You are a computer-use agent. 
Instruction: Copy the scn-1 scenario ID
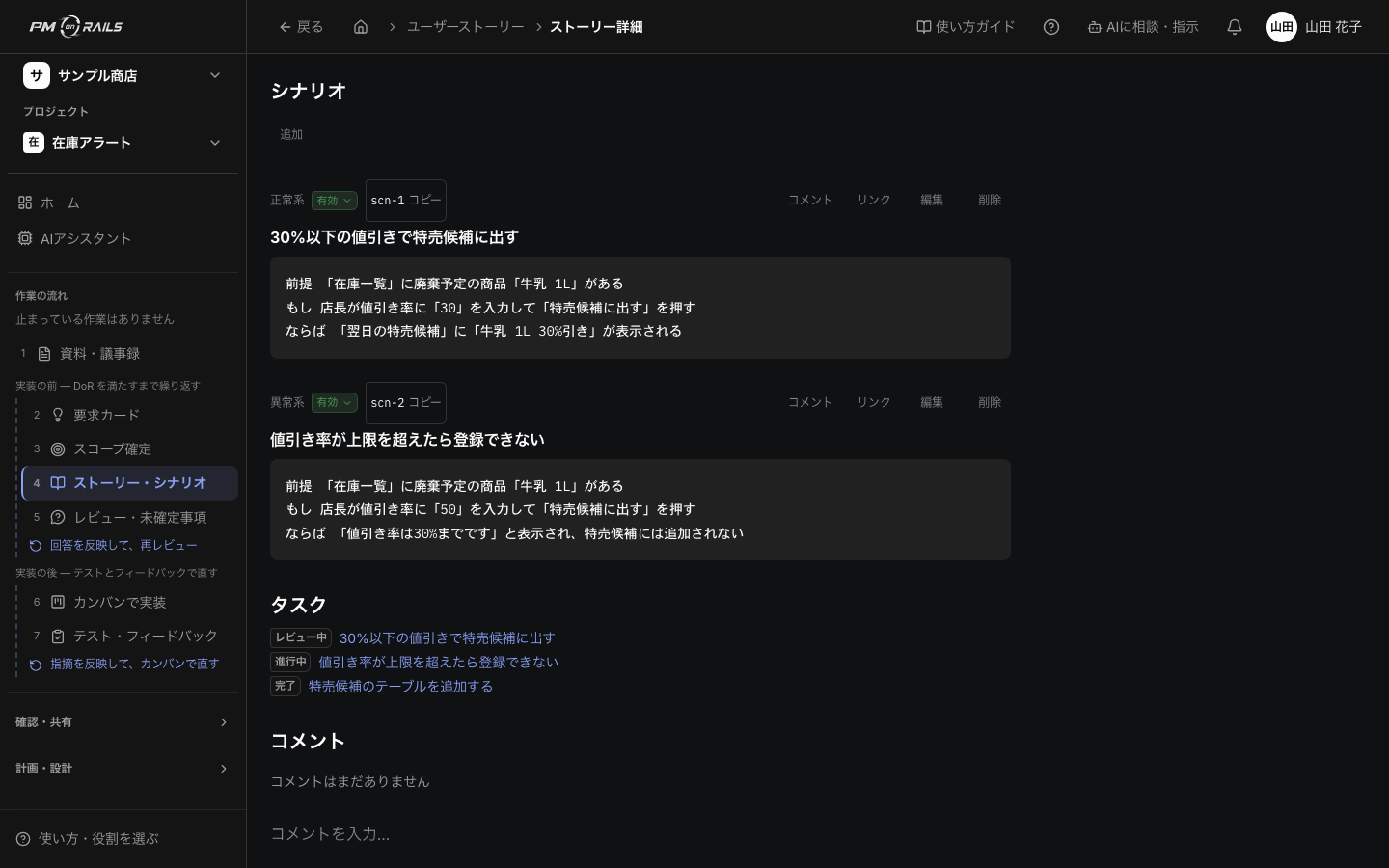pos(406,201)
